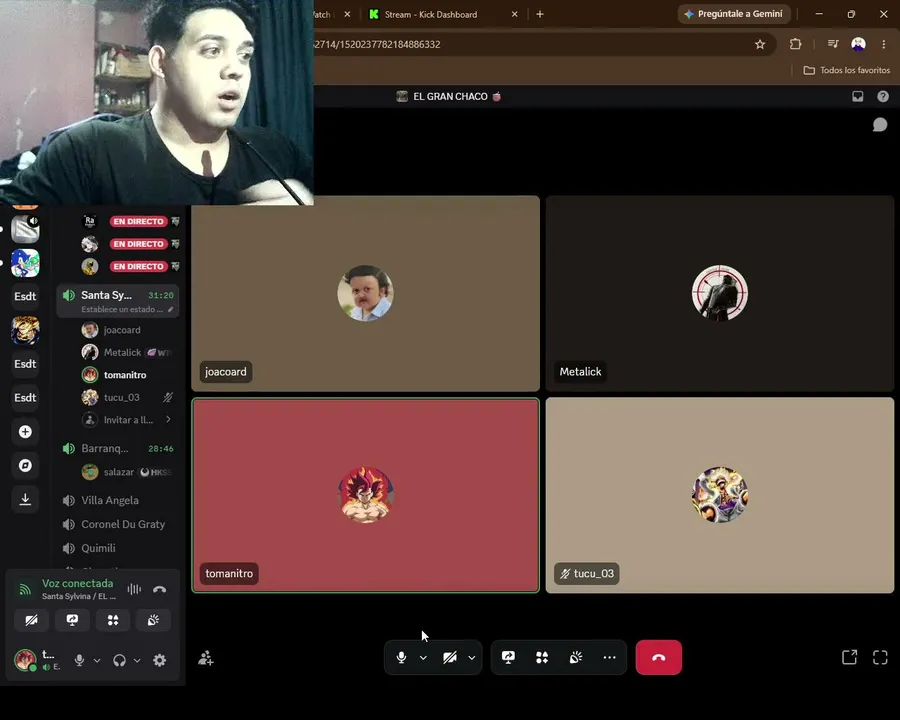Explore discoverable servers compass icon

coord(25,466)
